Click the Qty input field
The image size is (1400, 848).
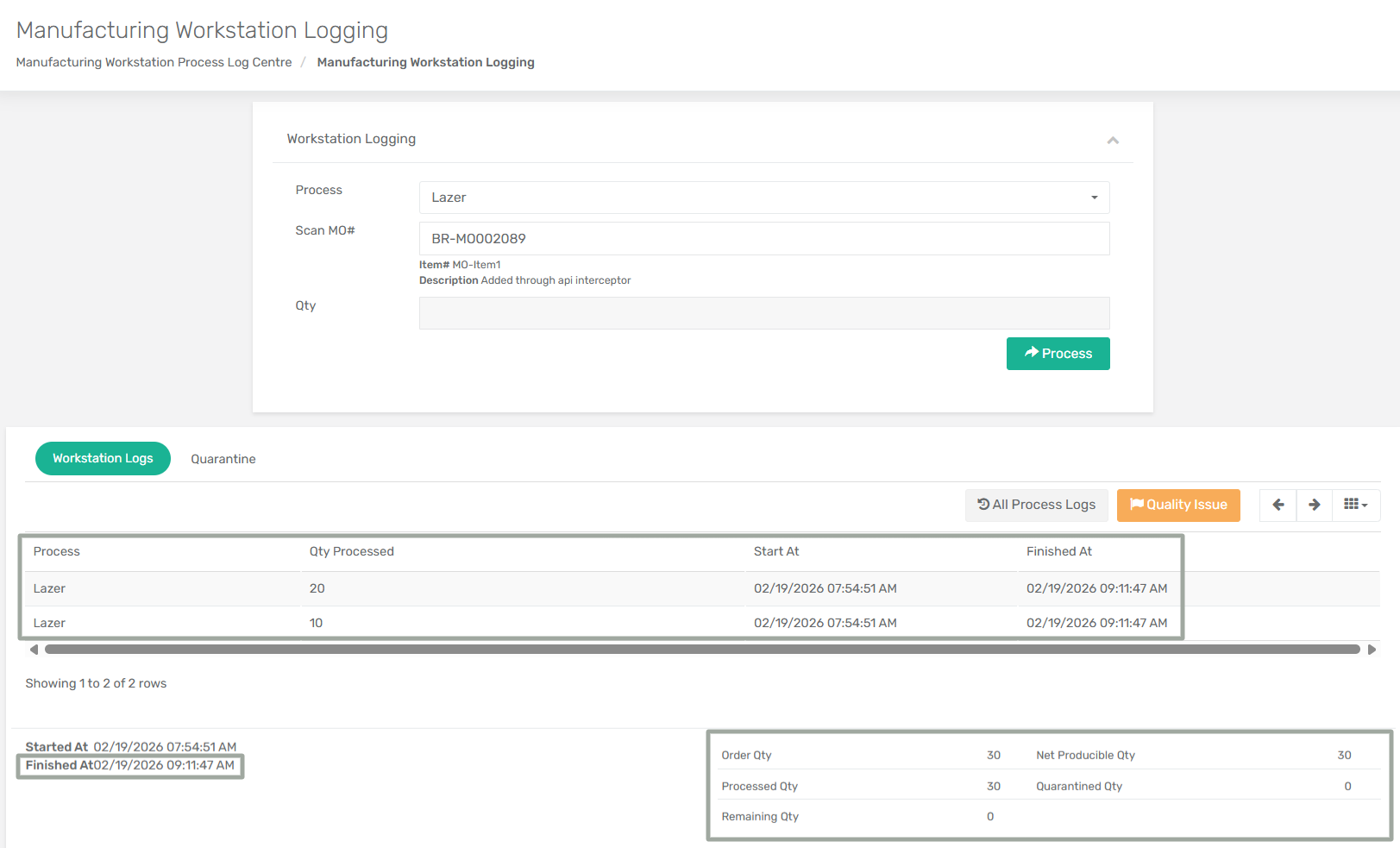763,313
